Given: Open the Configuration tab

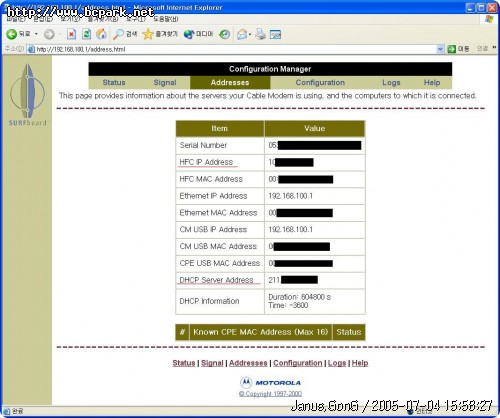Looking at the screenshot, I should point(320,83).
